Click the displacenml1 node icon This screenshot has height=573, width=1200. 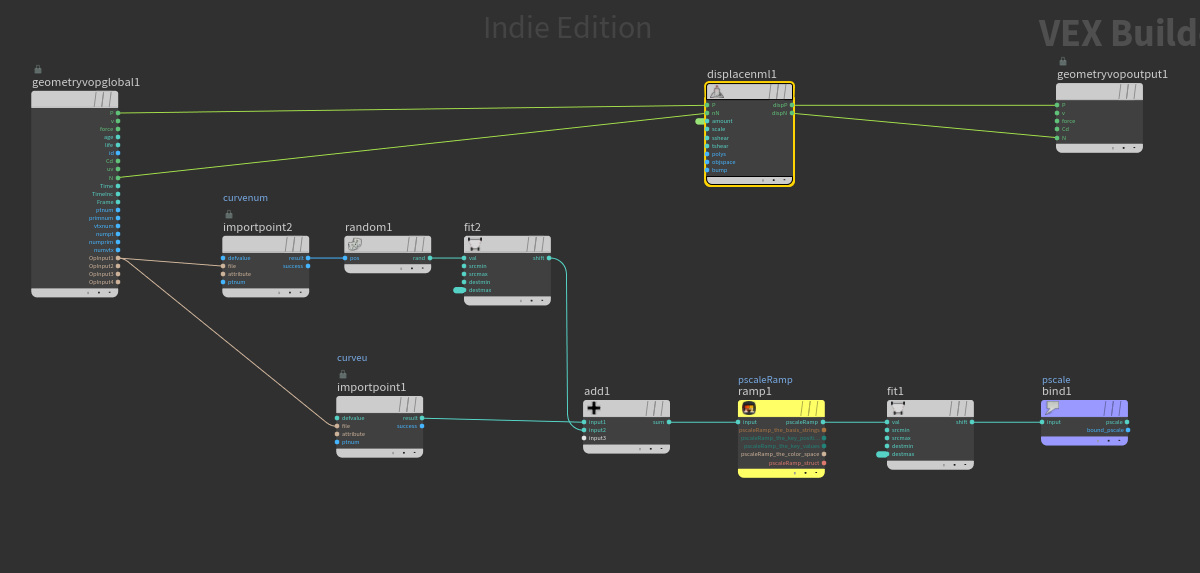[x=716, y=91]
